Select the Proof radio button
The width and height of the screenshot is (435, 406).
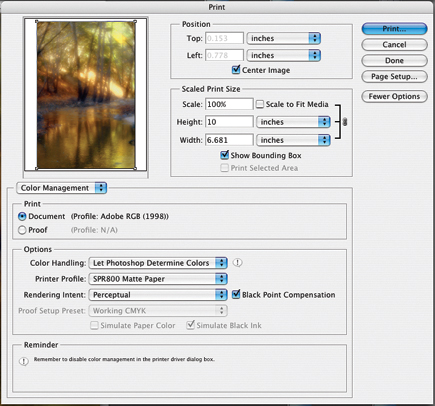click(x=22, y=230)
